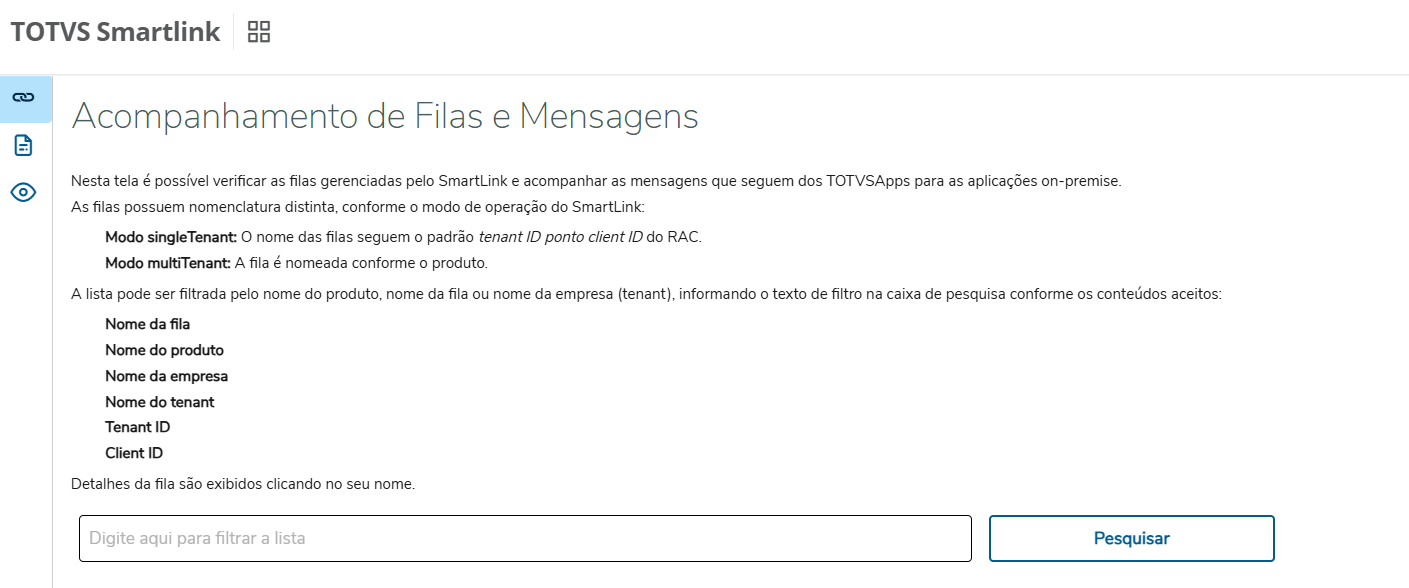The height and width of the screenshot is (588, 1409).
Task: Select the chain link sidebar icon
Action: pyautogui.click(x=23, y=98)
